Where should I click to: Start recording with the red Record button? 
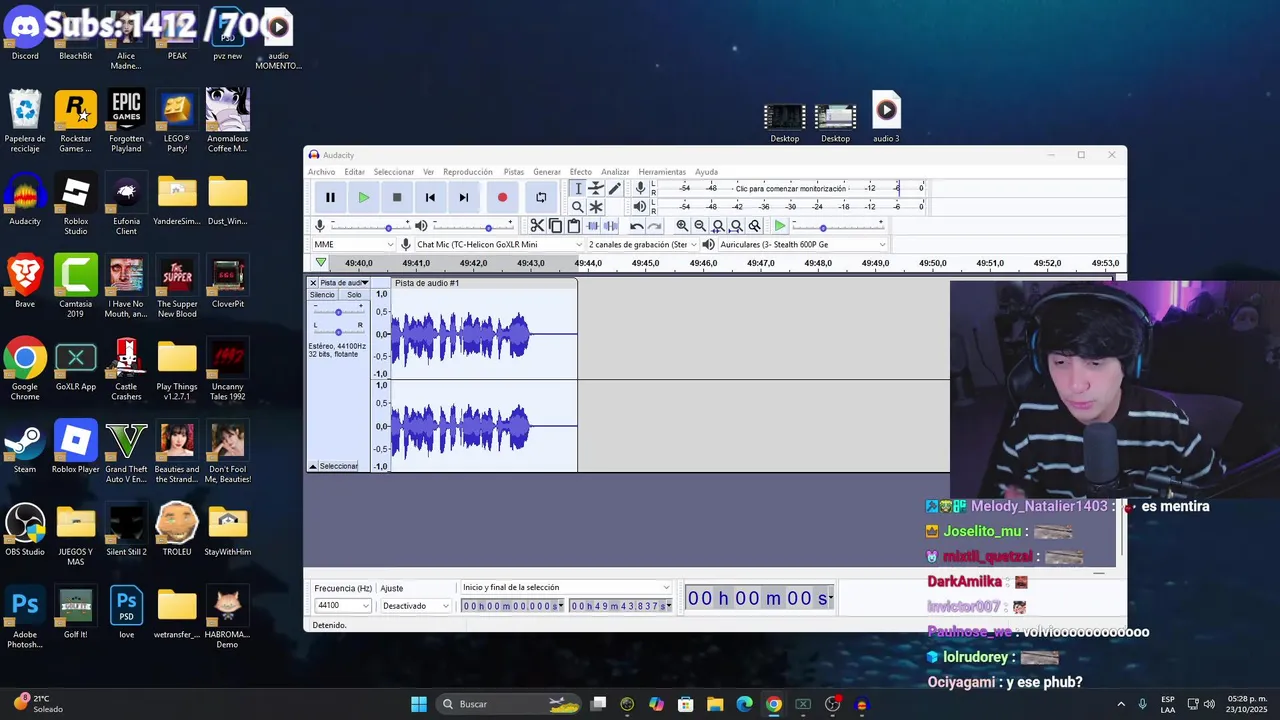pyautogui.click(x=502, y=197)
